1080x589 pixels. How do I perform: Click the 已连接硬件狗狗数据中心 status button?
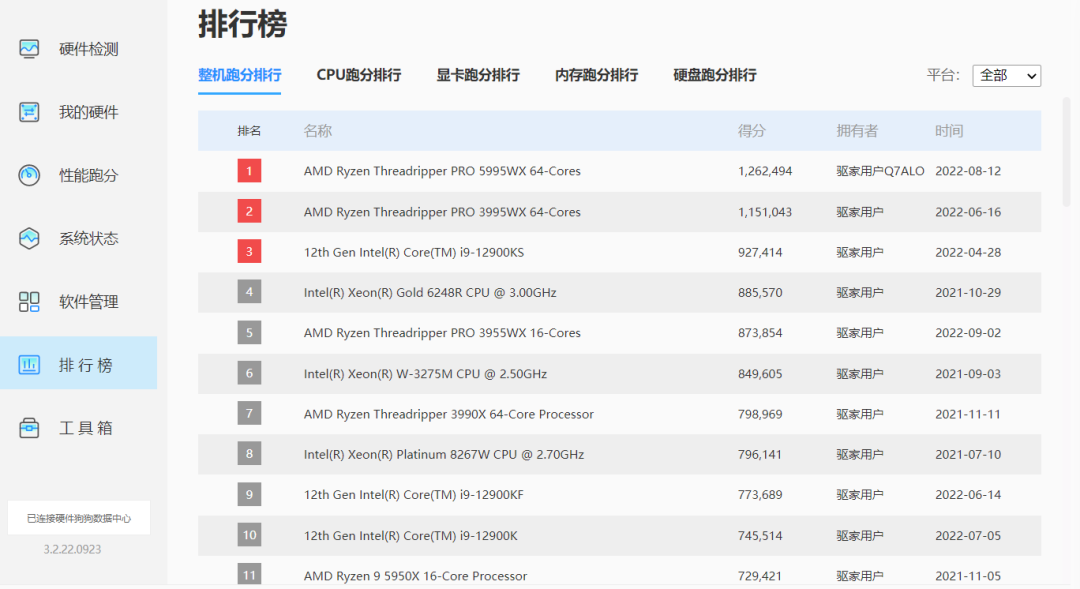tap(79, 518)
